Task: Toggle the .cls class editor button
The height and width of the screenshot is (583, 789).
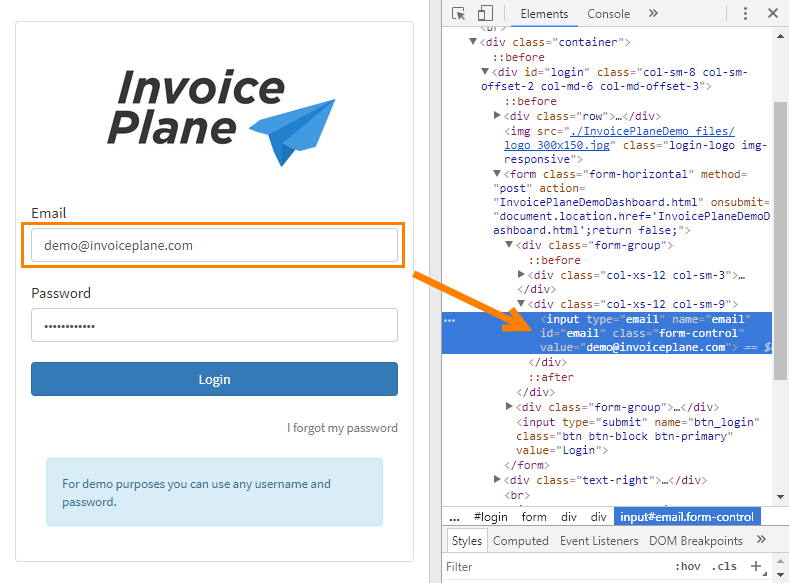Action: (x=724, y=566)
